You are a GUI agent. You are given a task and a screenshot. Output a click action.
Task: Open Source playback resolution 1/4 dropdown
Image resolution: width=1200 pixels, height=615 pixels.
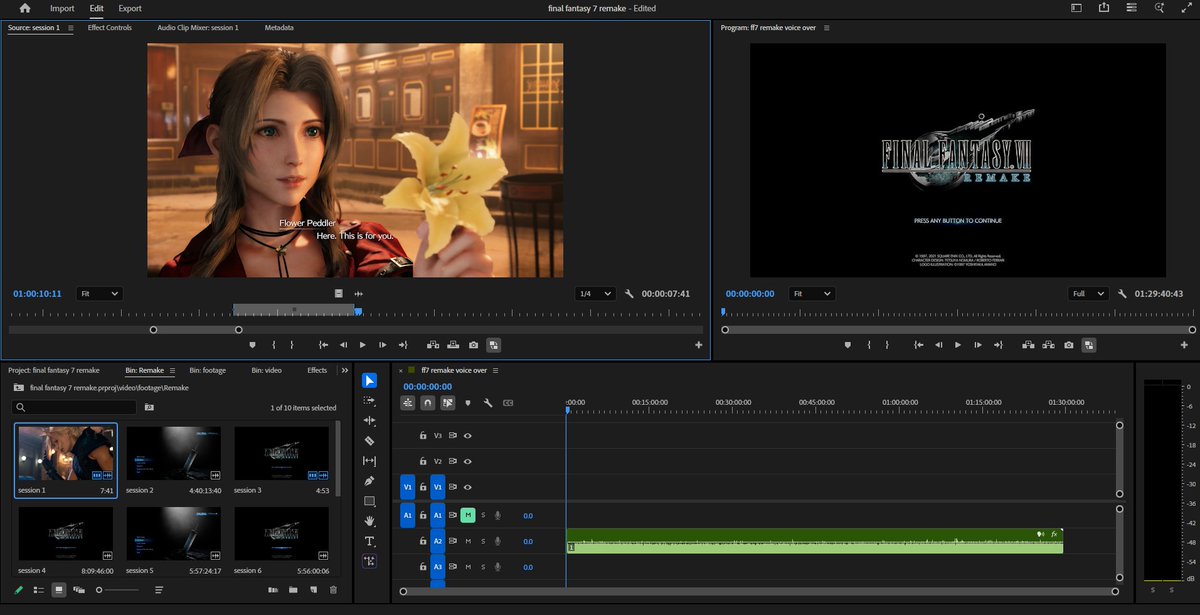(597, 294)
